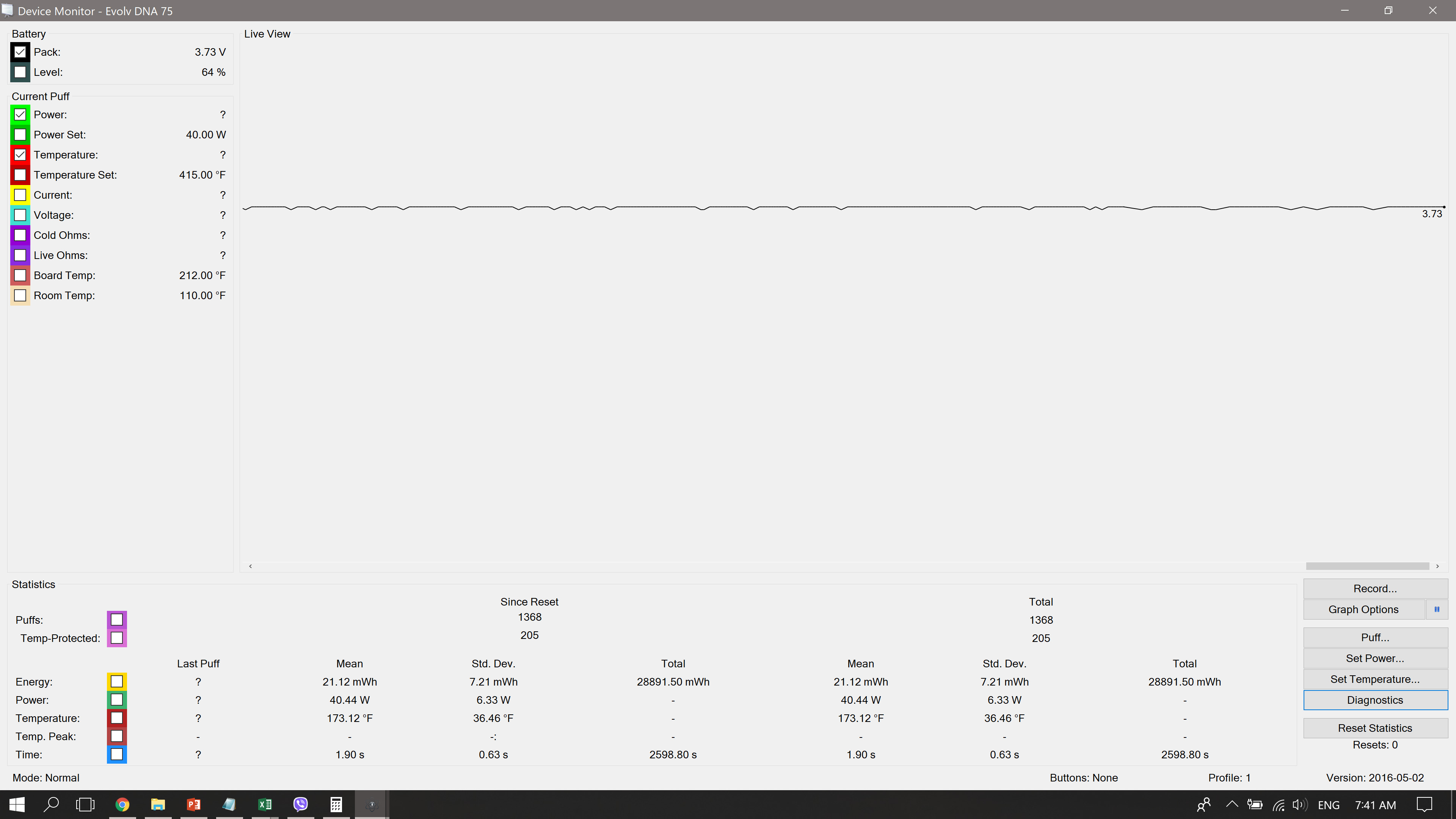Open the Set Temperature dialog
This screenshot has width=1456, height=819.
click(1374, 679)
